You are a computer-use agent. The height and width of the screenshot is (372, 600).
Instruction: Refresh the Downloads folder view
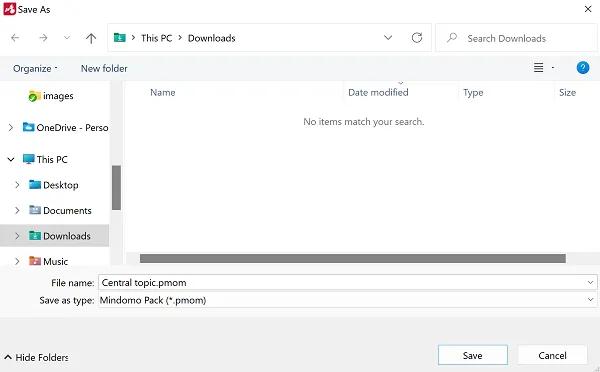(x=417, y=38)
